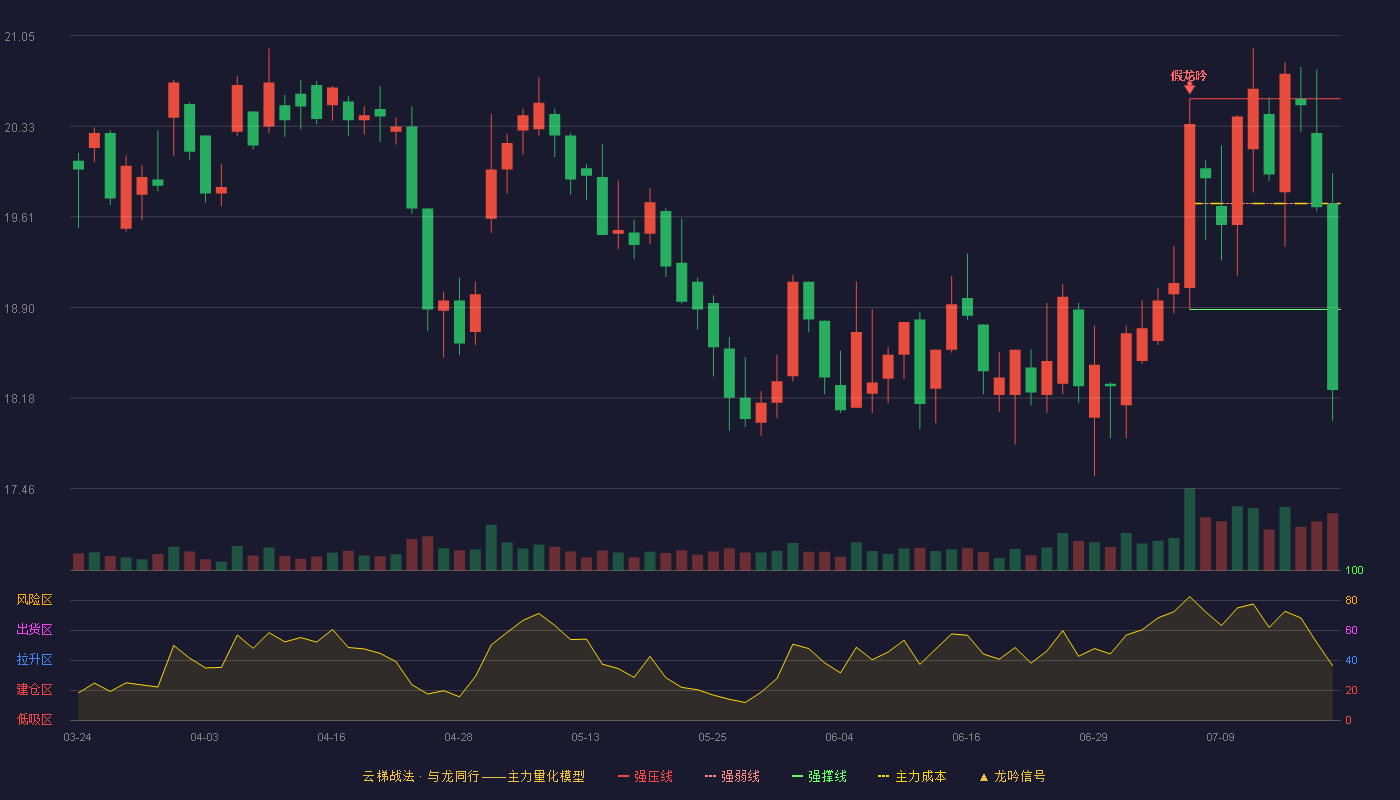Click the 17.46 price axis label

[x=19, y=490]
